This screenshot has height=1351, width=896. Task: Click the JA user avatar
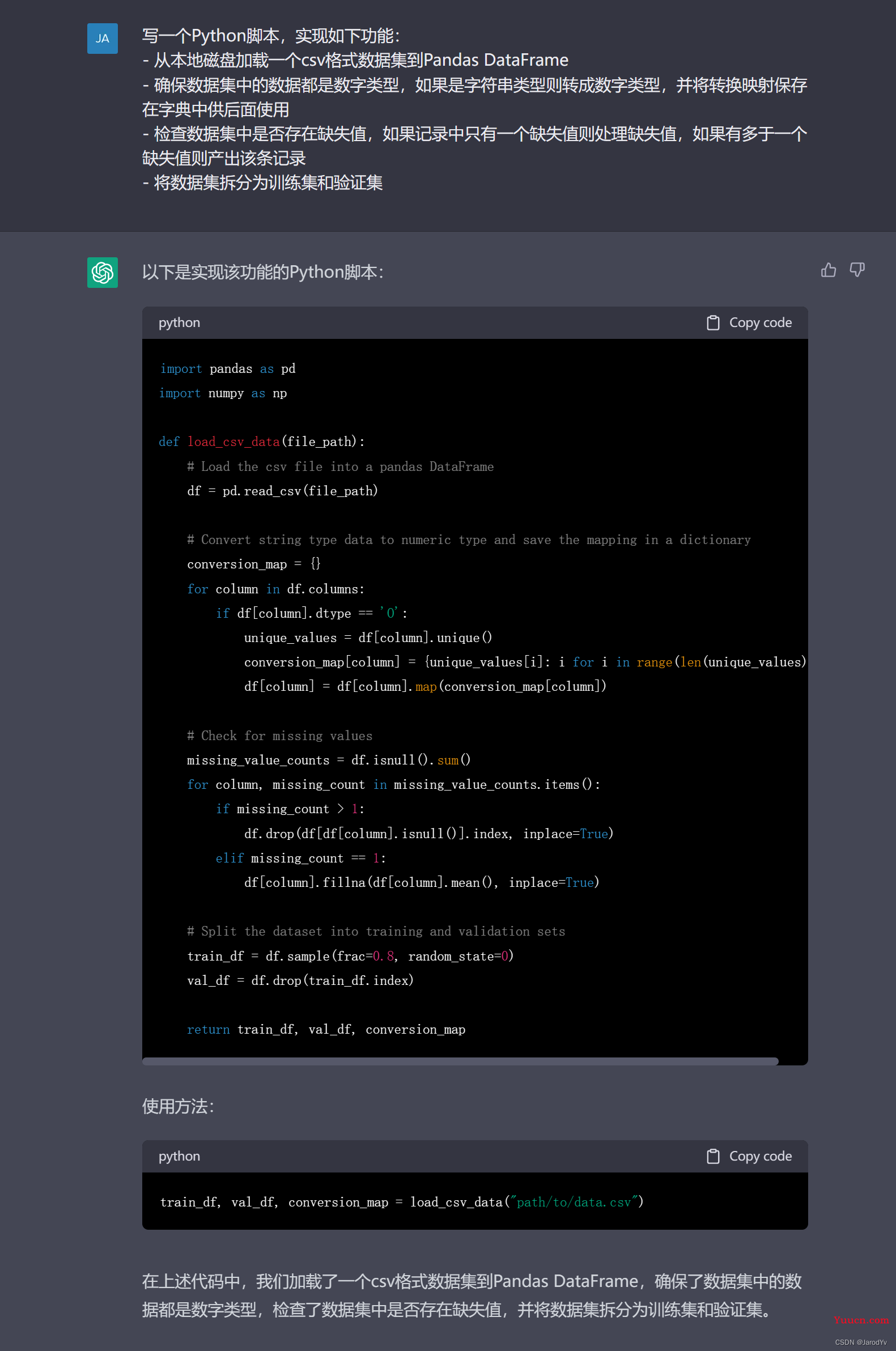102,39
